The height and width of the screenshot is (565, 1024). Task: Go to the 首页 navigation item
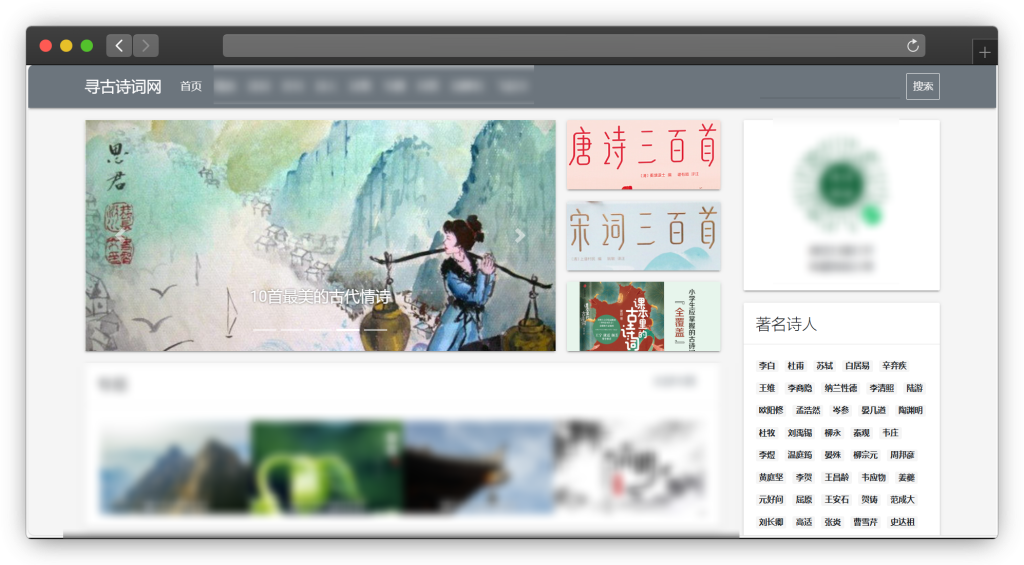click(x=191, y=87)
